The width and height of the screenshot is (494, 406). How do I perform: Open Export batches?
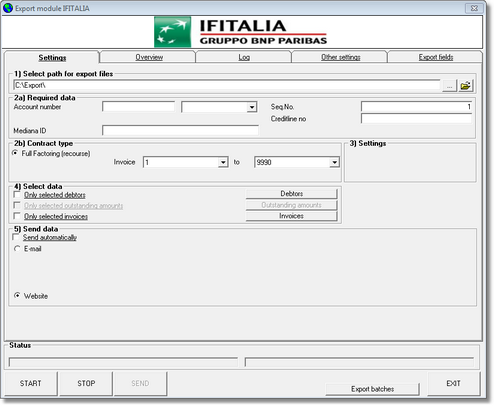(372, 389)
